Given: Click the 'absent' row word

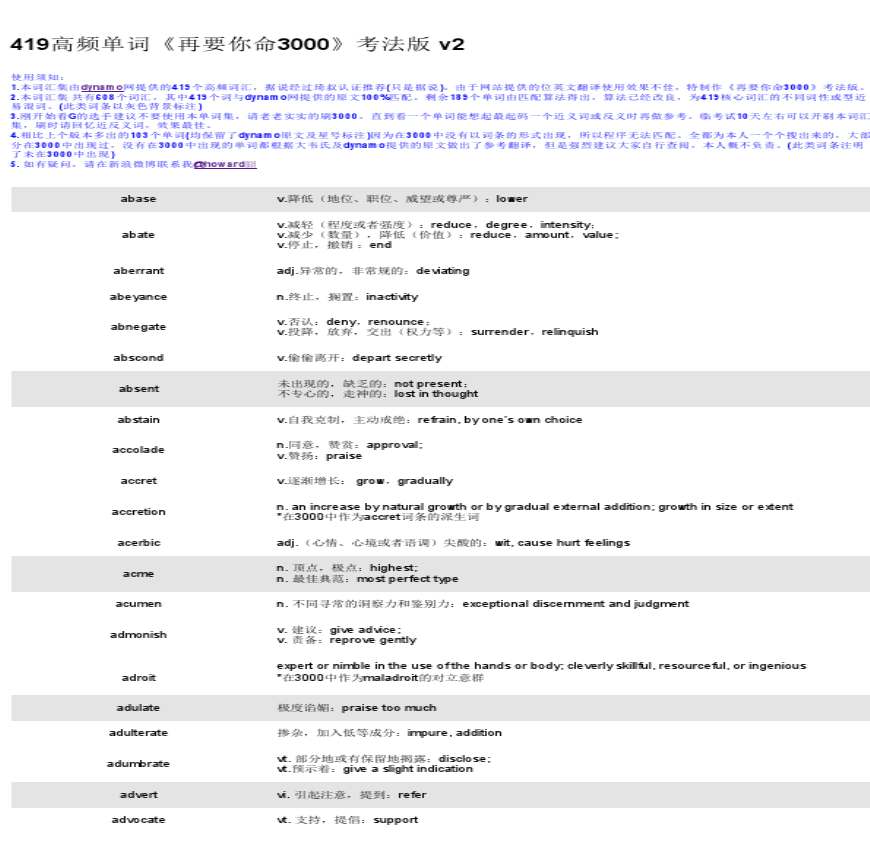Looking at the screenshot, I should point(139,389).
